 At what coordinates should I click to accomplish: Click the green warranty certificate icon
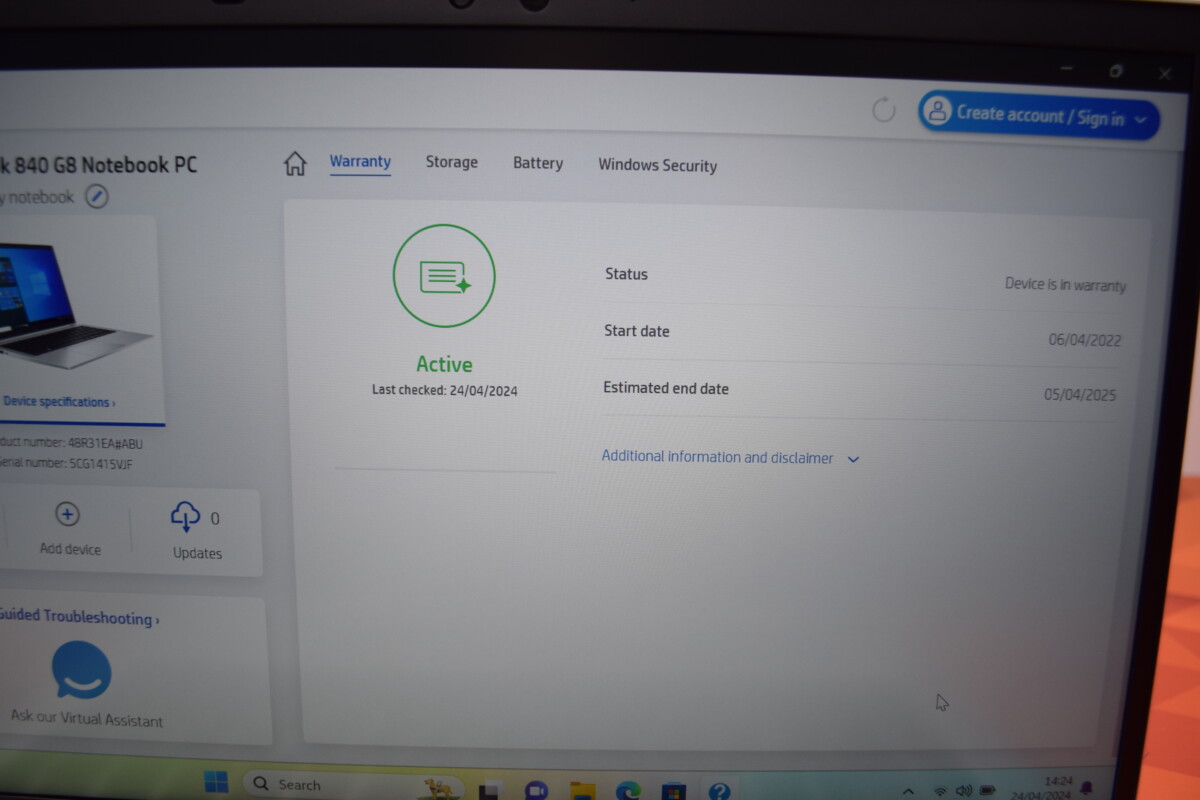tap(444, 276)
